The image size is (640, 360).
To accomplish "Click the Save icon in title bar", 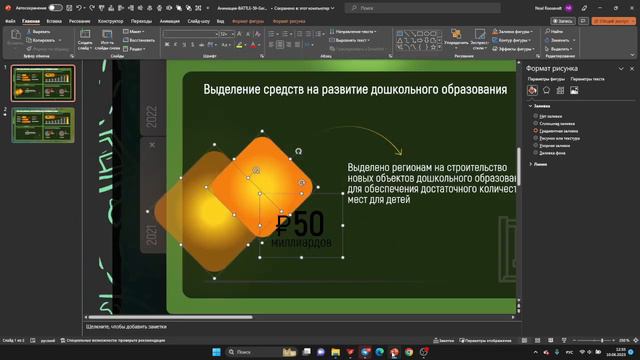I will [x=69, y=8].
